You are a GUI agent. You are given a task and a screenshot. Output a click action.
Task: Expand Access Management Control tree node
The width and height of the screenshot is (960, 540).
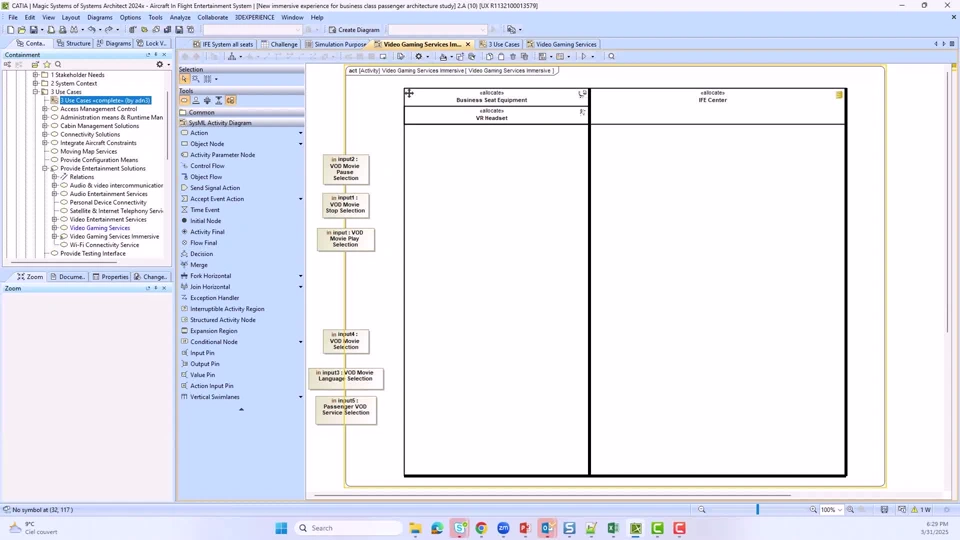point(45,109)
